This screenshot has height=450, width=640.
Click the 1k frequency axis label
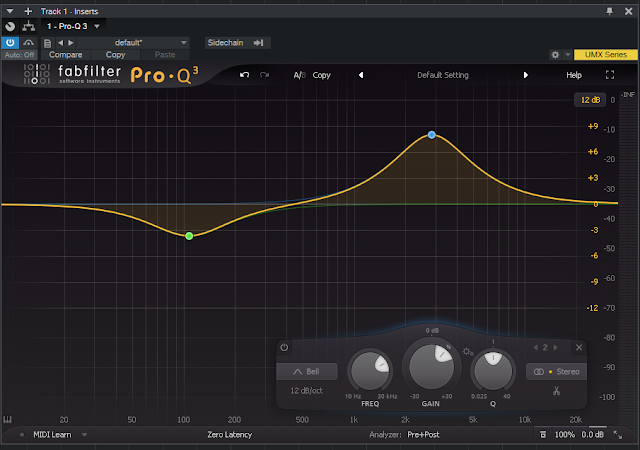click(x=354, y=420)
